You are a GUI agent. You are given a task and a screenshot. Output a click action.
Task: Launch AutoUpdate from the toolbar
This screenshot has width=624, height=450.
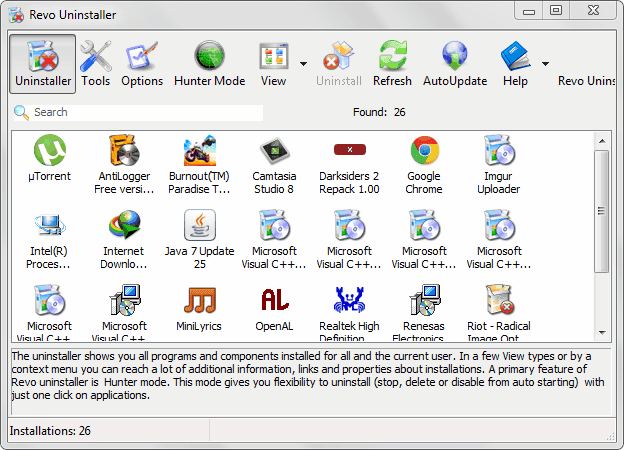click(455, 64)
